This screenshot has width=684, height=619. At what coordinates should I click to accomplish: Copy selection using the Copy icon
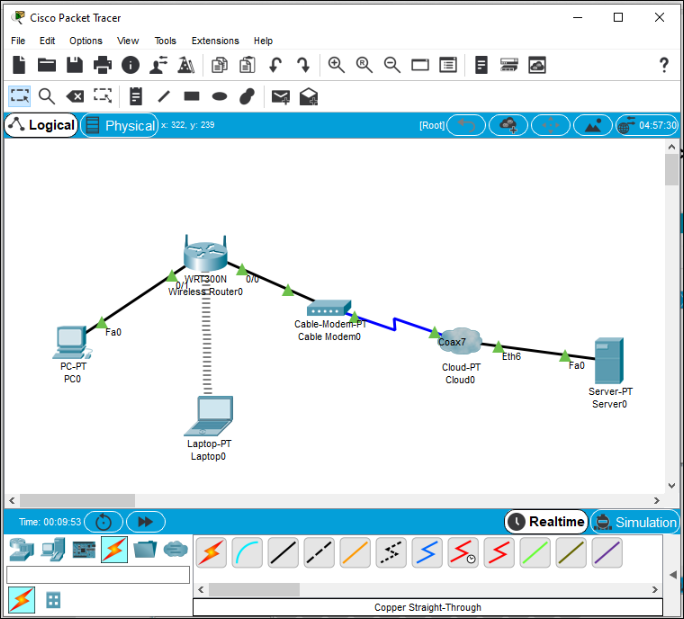point(219,65)
